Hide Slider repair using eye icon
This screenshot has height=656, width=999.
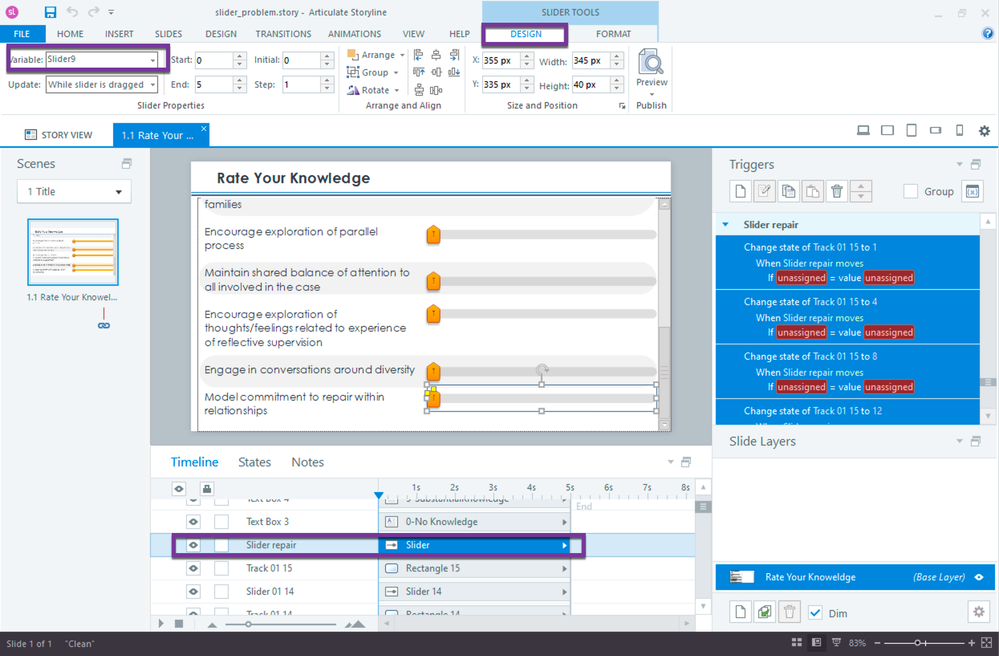193,545
